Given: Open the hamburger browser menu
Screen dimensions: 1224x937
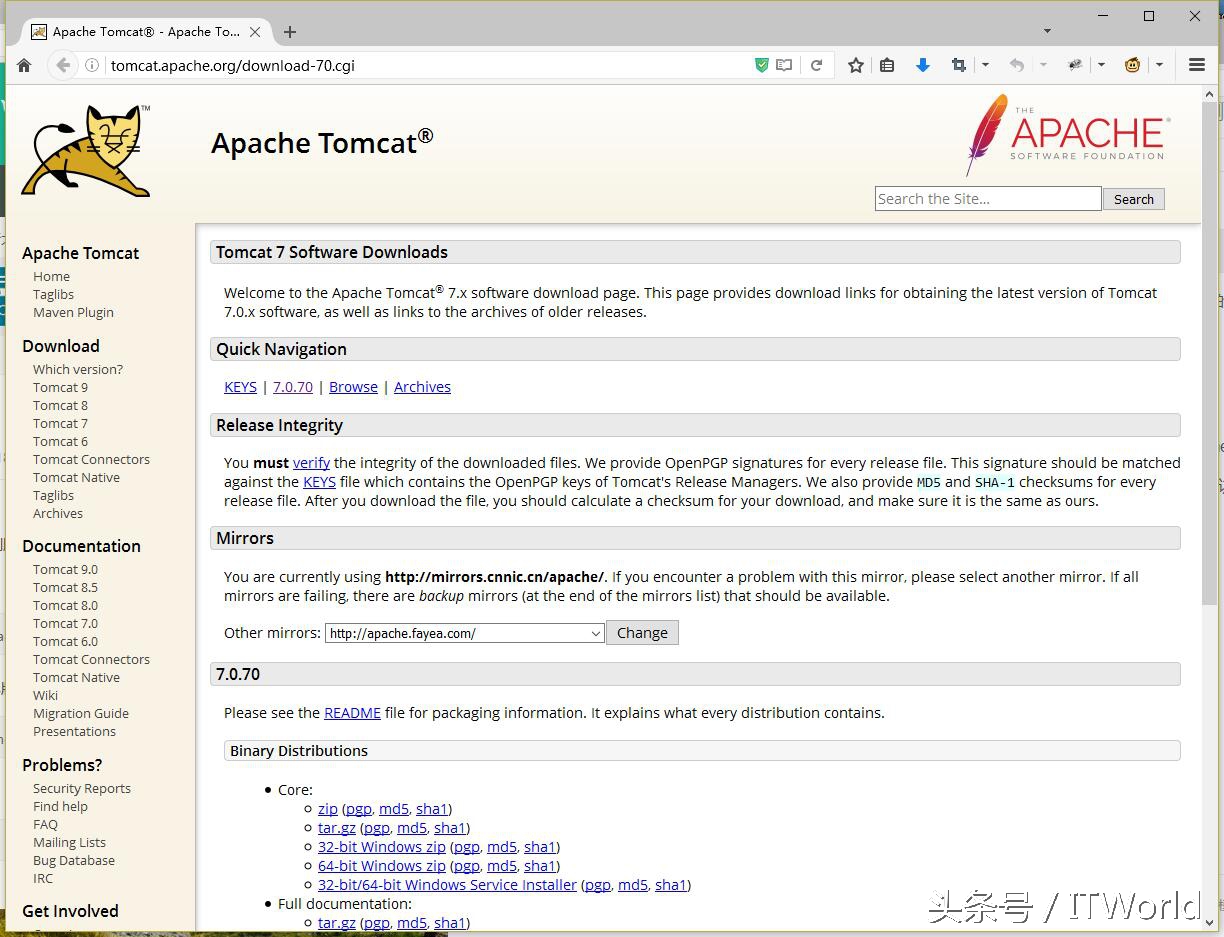Looking at the screenshot, I should [x=1197, y=65].
